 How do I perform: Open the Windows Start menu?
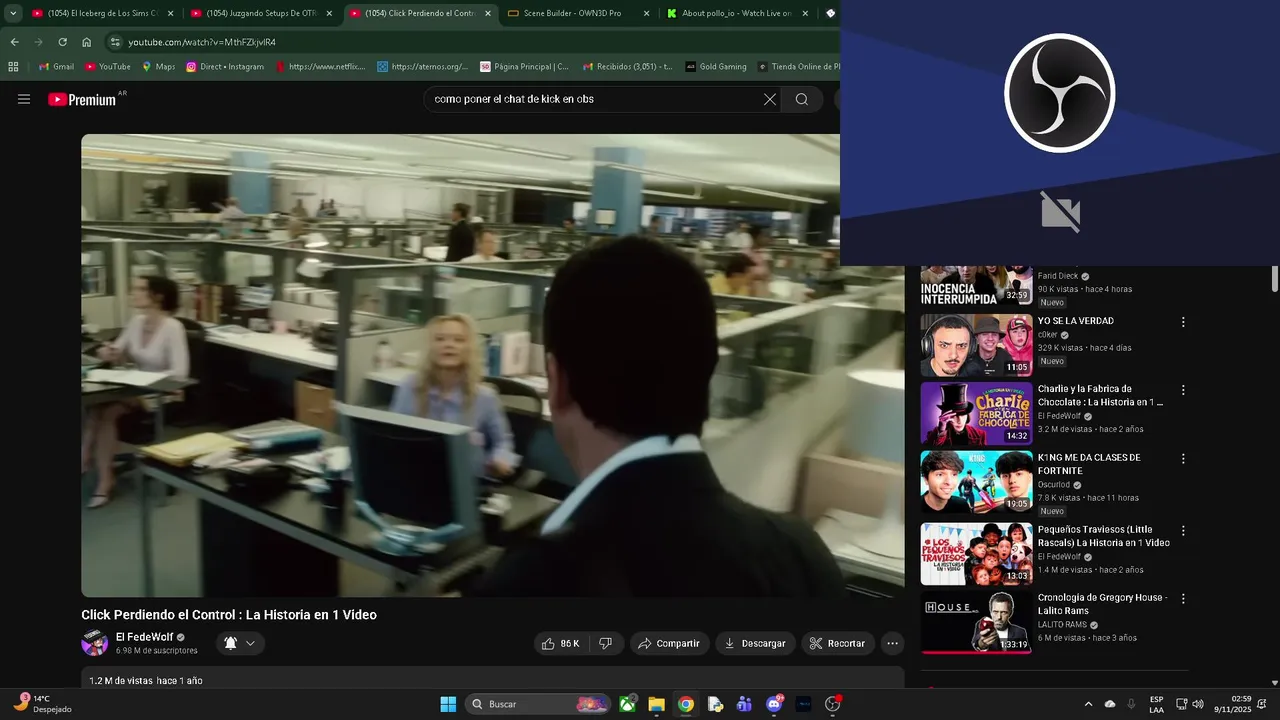click(448, 704)
